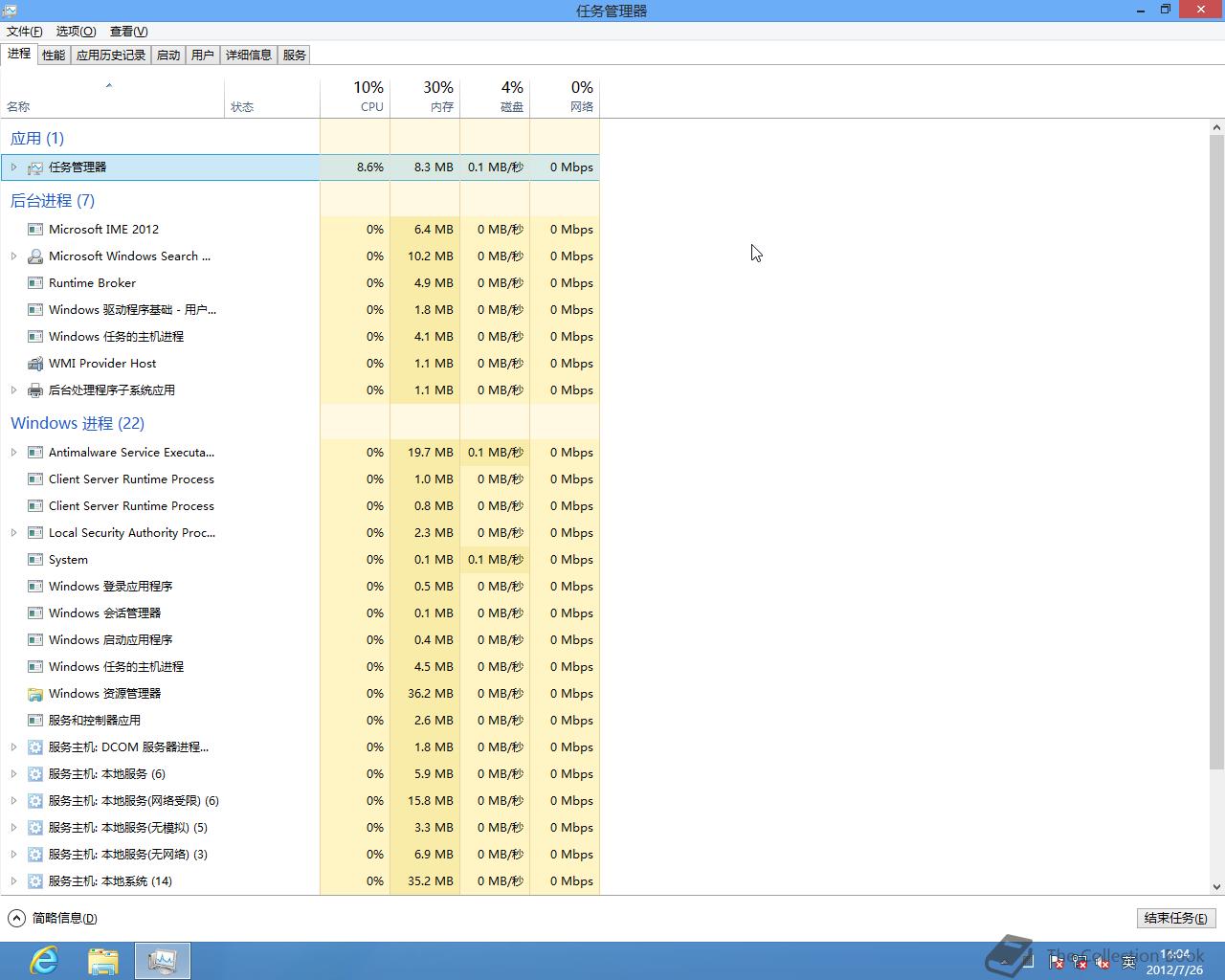Image resolution: width=1225 pixels, height=980 pixels.
Task: Switch to the 详细信息 tab
Action: pyautogui.click(x=249, y=56)
